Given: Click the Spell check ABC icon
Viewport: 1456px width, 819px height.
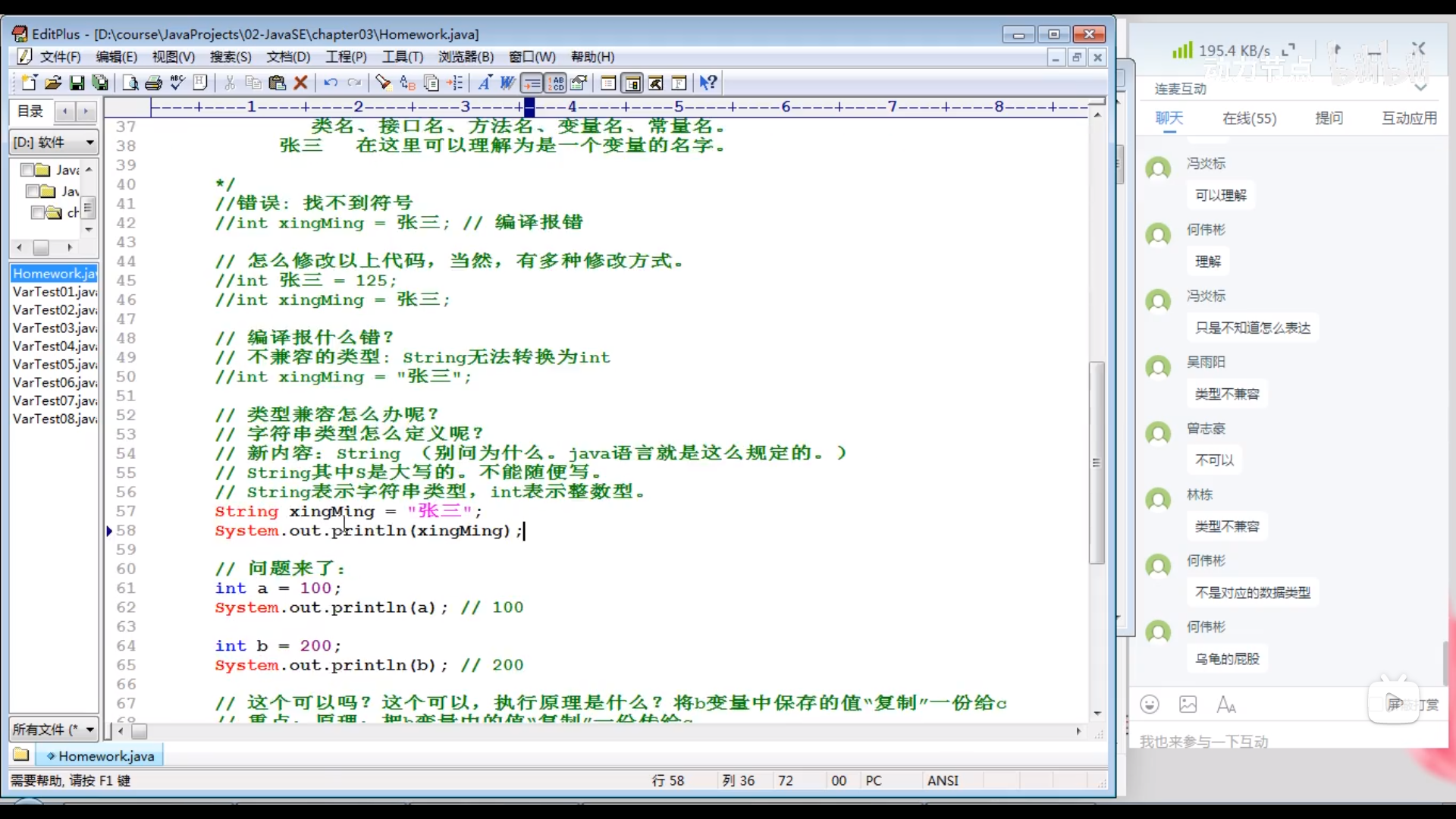Looking at the screenshot, I should 177,83.
